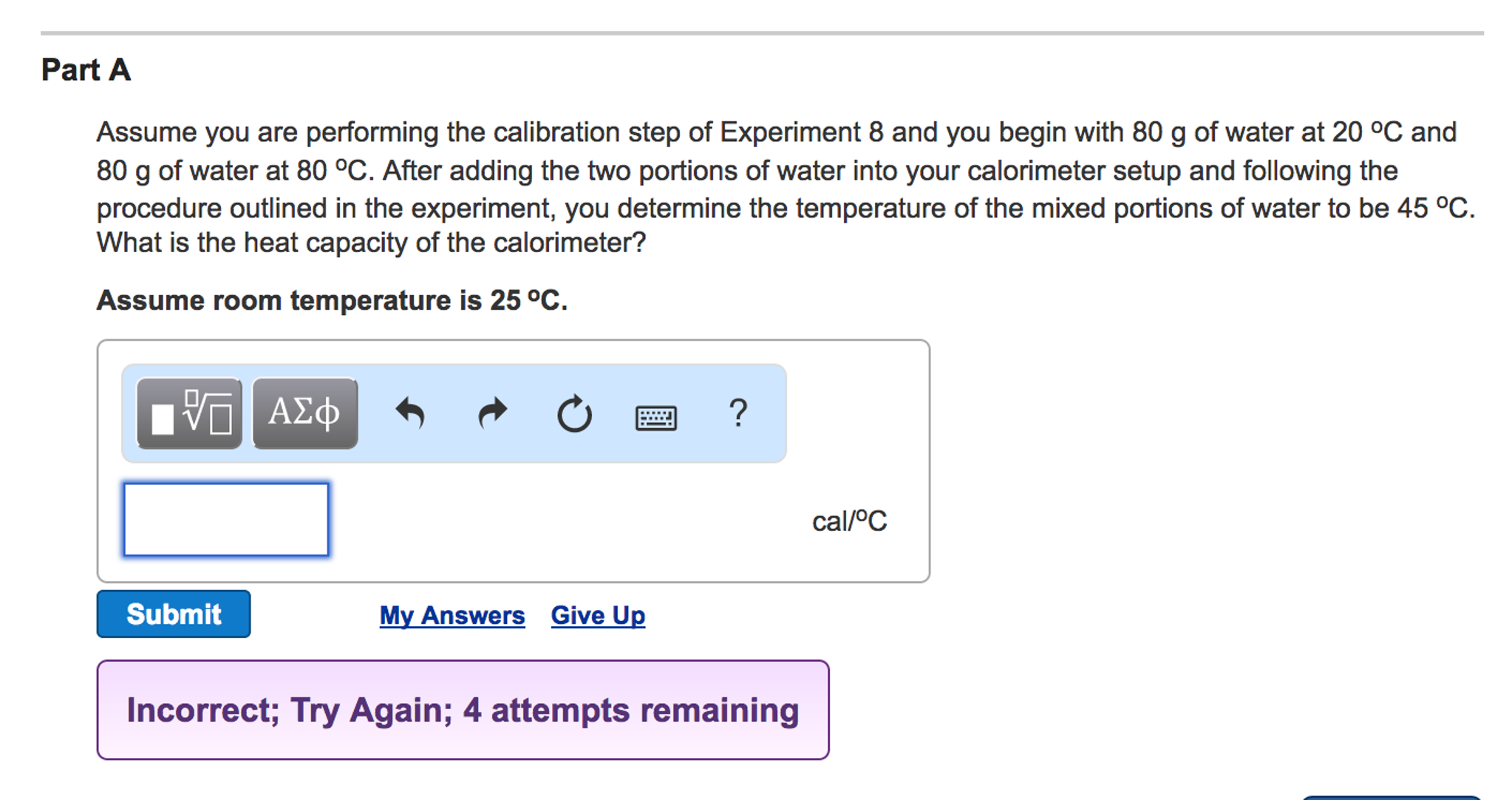Give Up on Part A

(597, 614)
